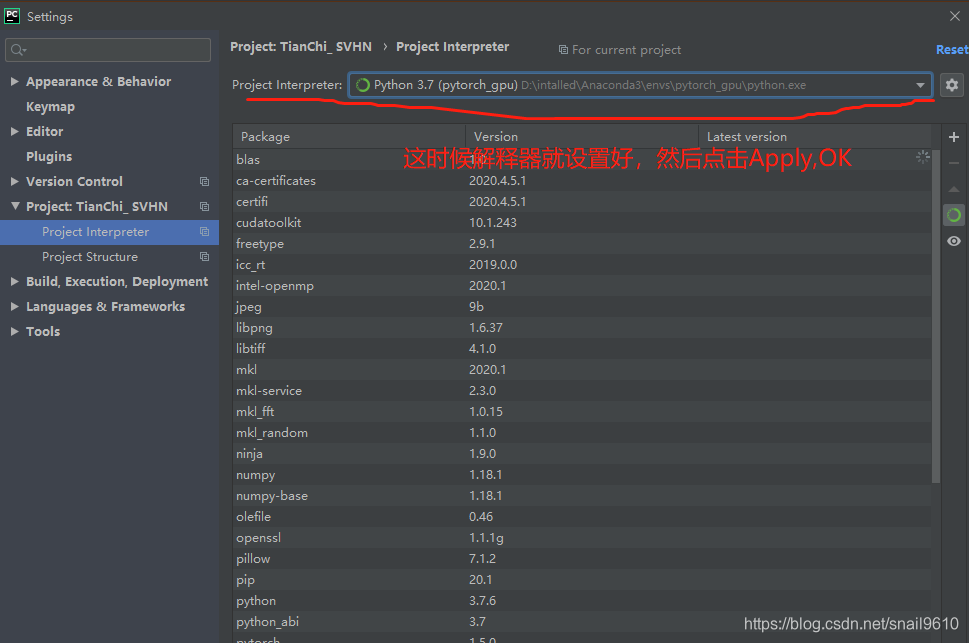Select the mkl-service package row

(582, 391)
